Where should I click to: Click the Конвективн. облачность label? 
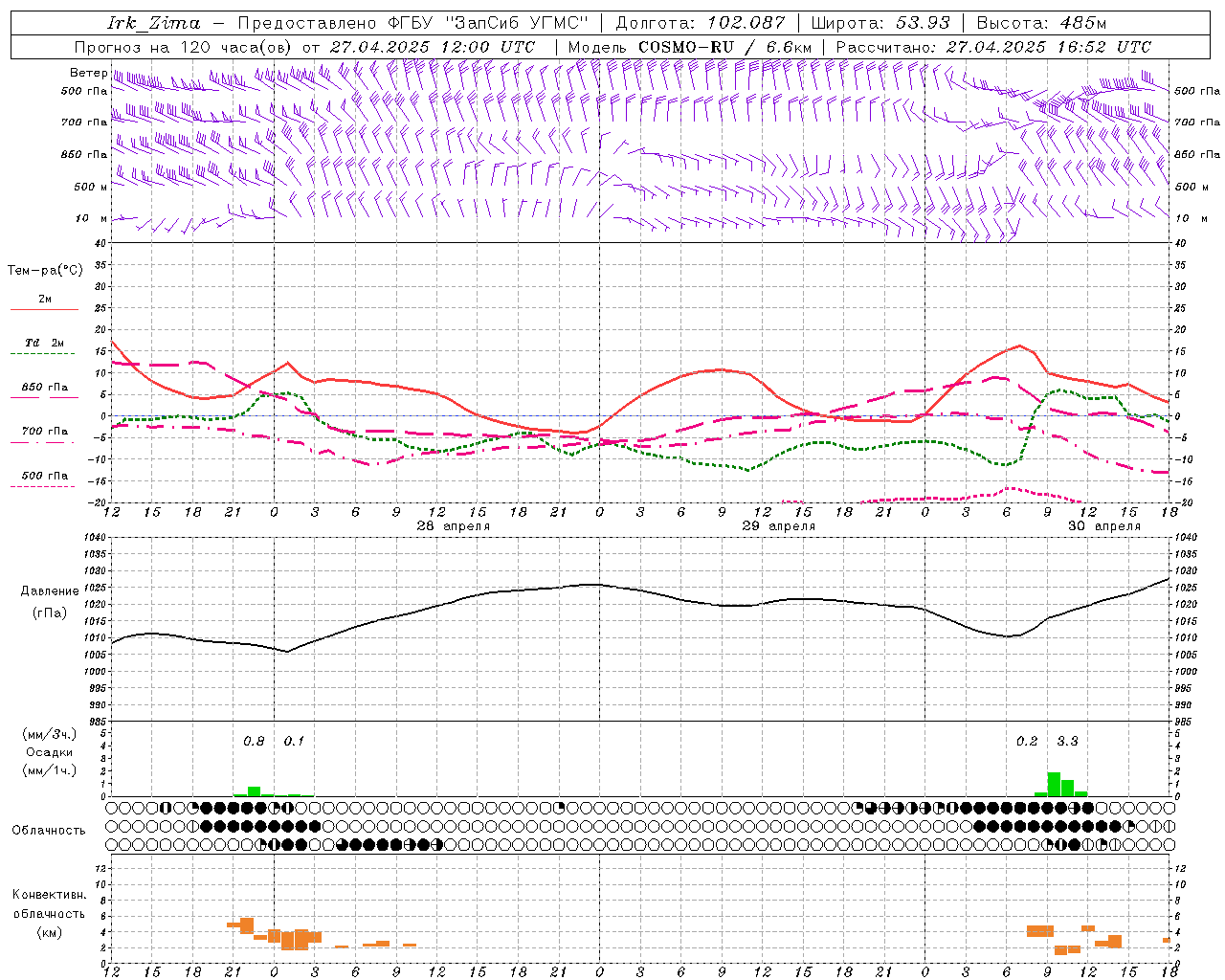[49, 903]
